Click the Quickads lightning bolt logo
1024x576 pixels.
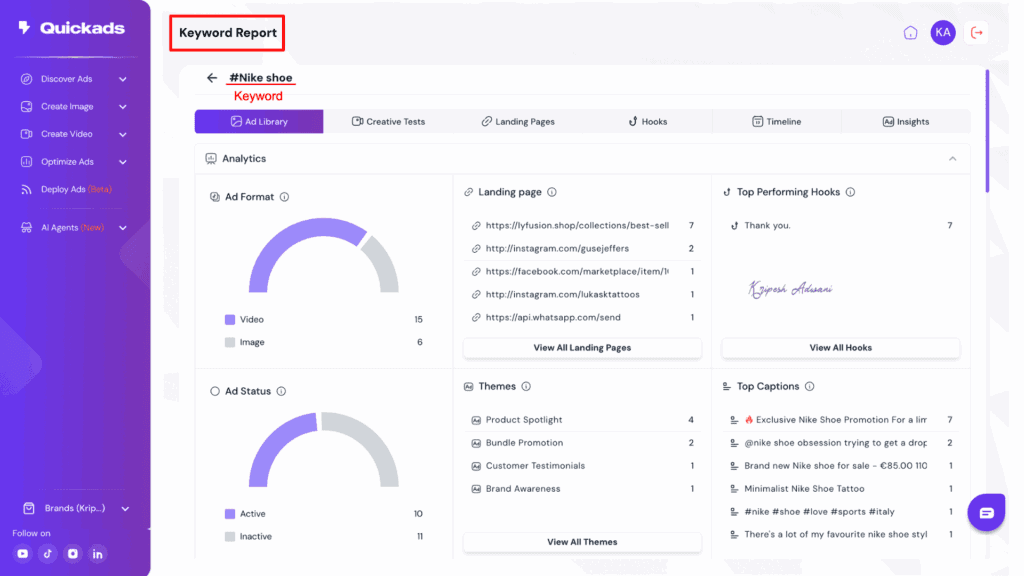22,27
